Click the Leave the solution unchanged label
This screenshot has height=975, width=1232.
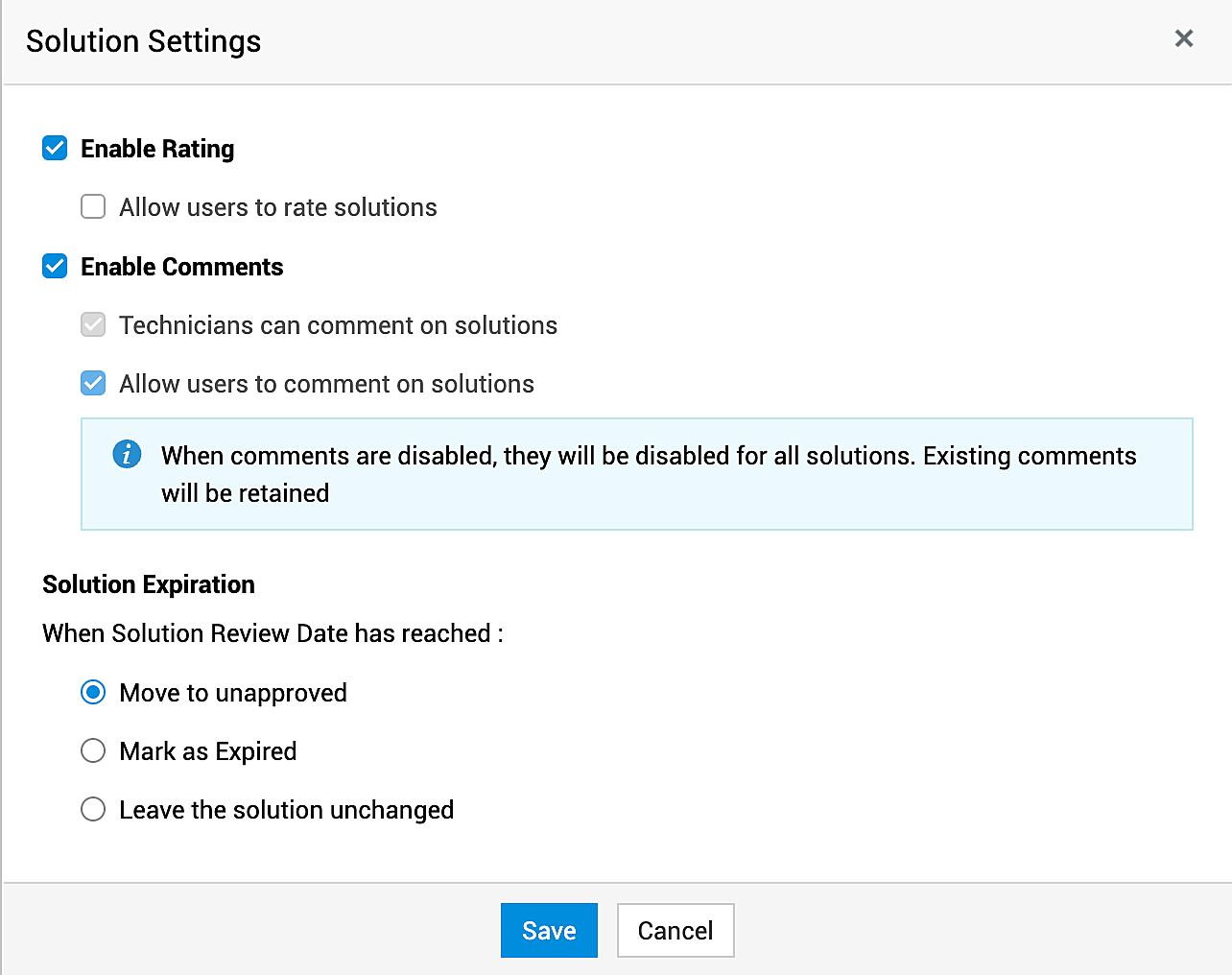pyautogui.click(x=287, y=810)
